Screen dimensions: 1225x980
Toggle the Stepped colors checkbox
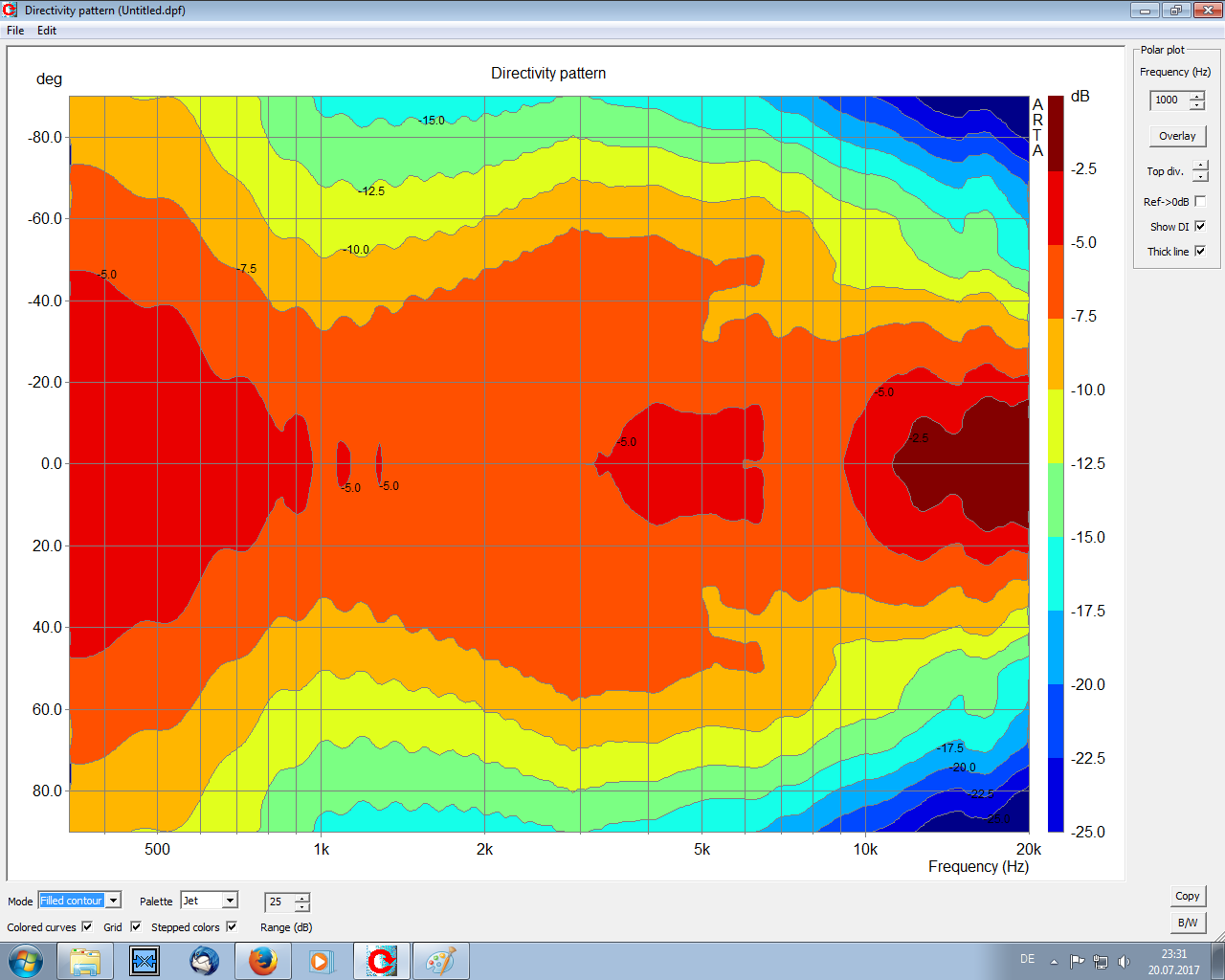pyautogui.click(x=232, y=926)
